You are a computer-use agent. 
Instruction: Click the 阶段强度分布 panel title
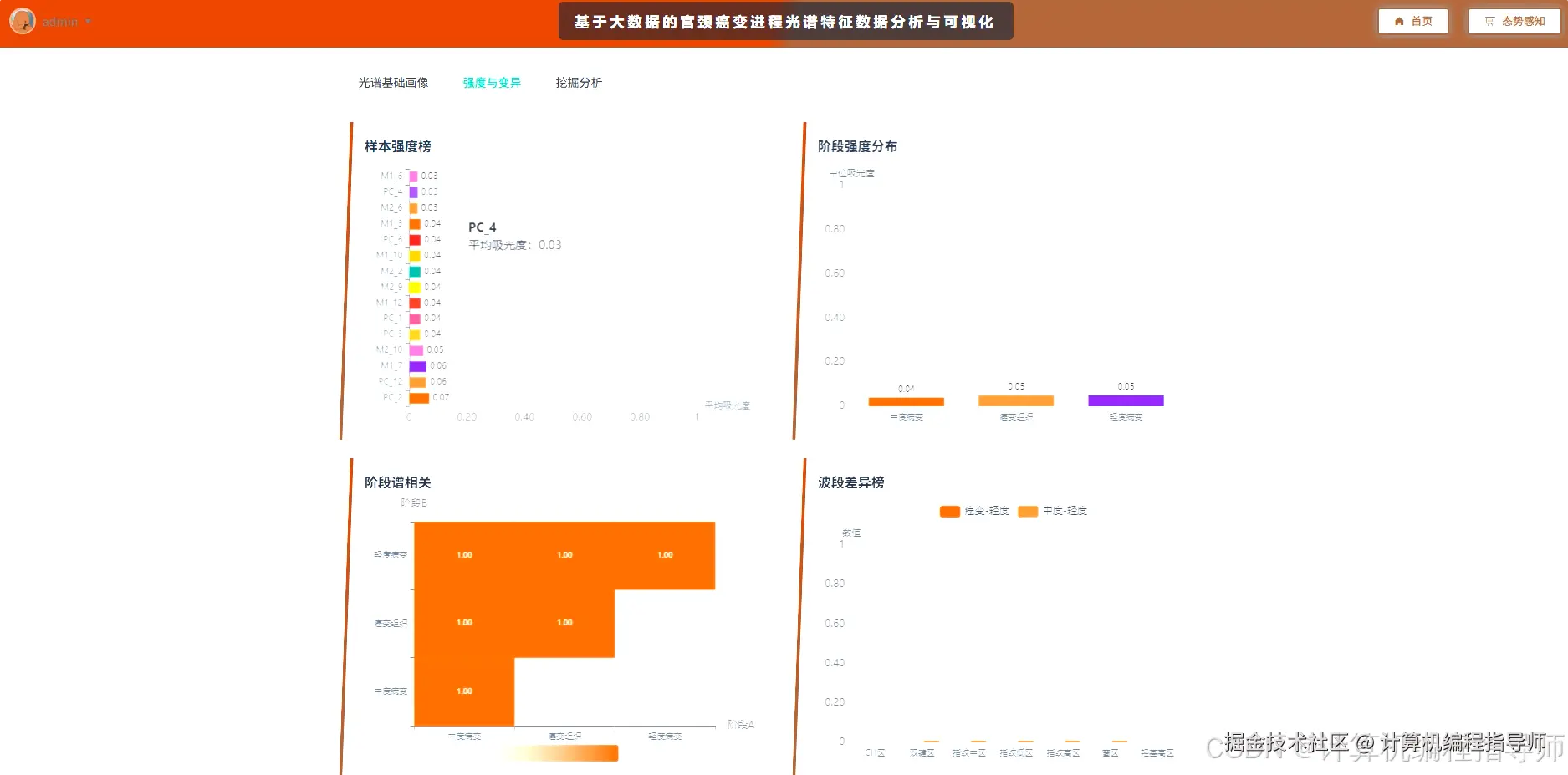pos(857,146)
